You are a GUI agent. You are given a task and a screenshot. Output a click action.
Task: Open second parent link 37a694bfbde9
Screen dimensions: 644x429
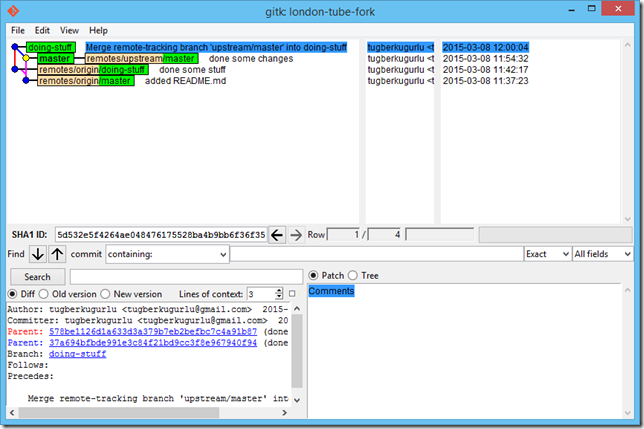pos(153,342)
